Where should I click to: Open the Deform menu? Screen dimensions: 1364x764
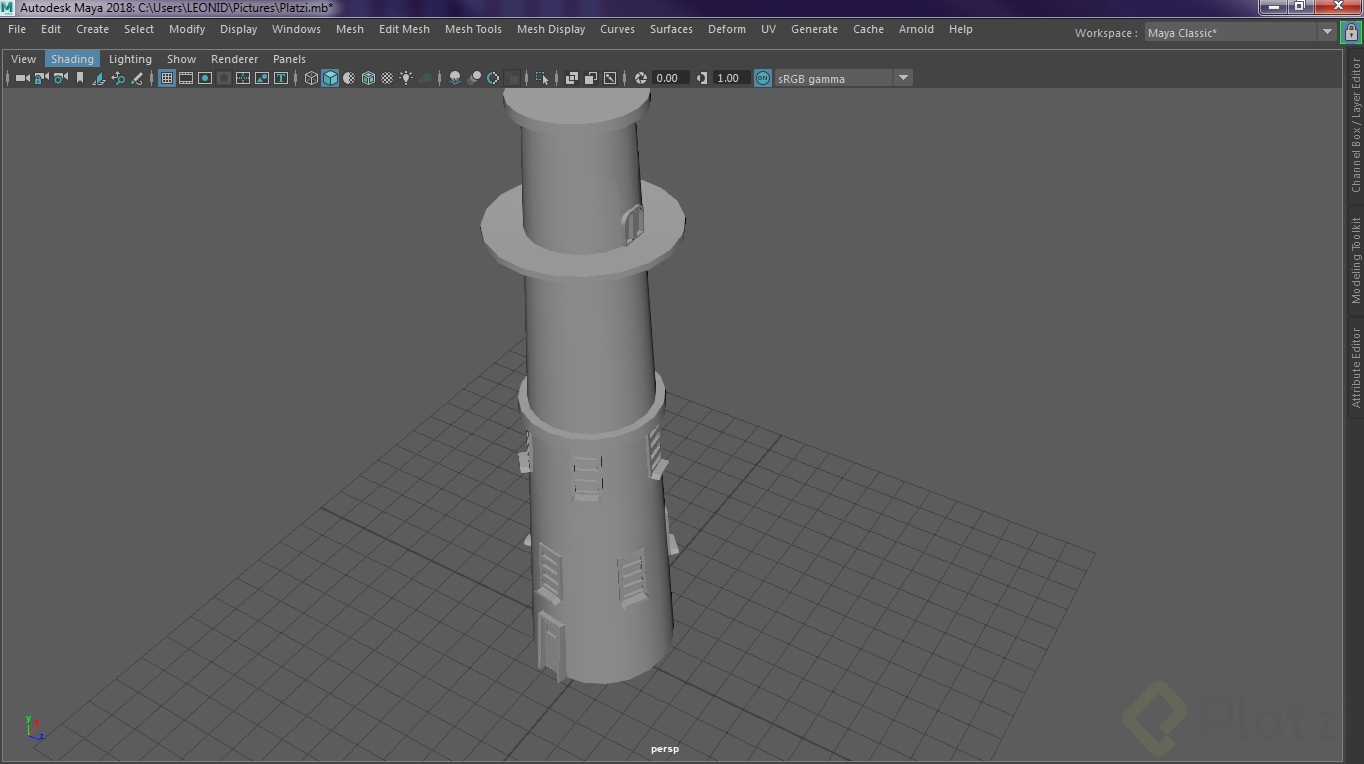pyautogui.click(x=726, y=29)
